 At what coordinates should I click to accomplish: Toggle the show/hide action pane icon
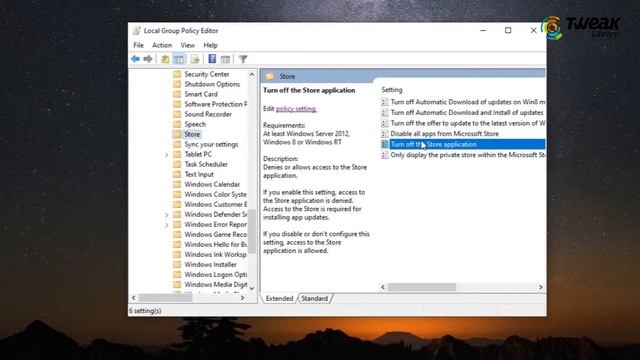click(x=225, y=59)
